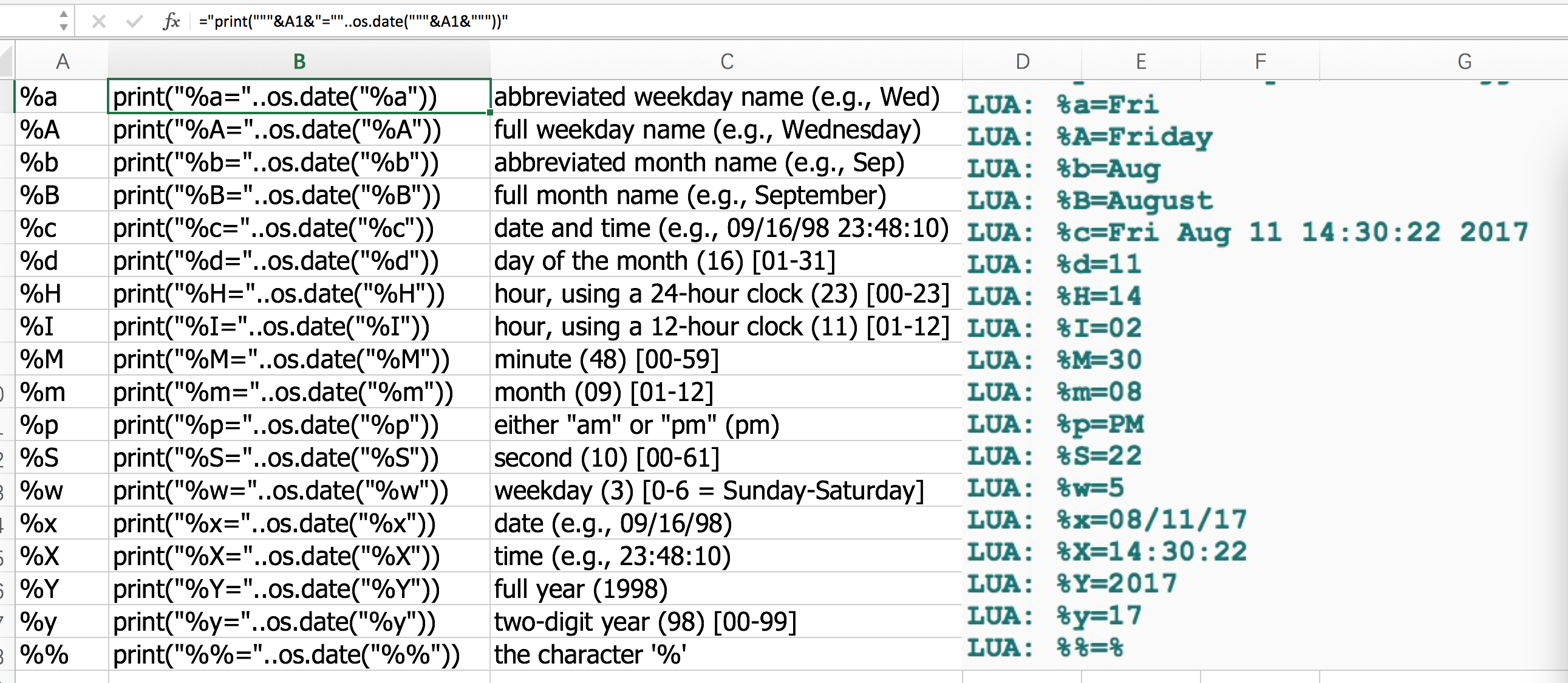The width and height of the screenshot is (1568, 683).
Task: Select 'date and time' description cell
Action: click(x=726, y=228)
